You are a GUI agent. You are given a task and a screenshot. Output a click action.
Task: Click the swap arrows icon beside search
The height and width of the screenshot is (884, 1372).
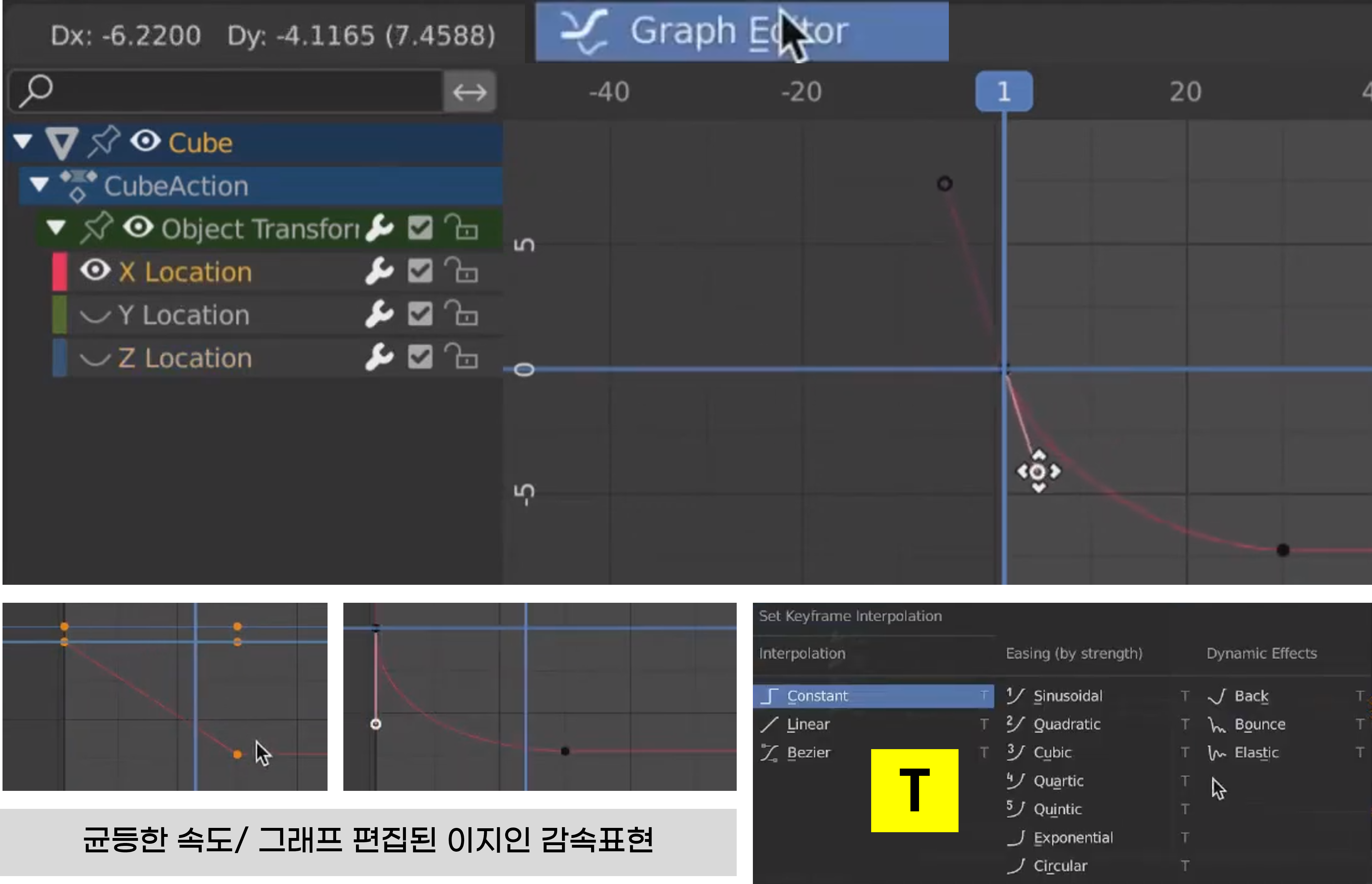470,92
